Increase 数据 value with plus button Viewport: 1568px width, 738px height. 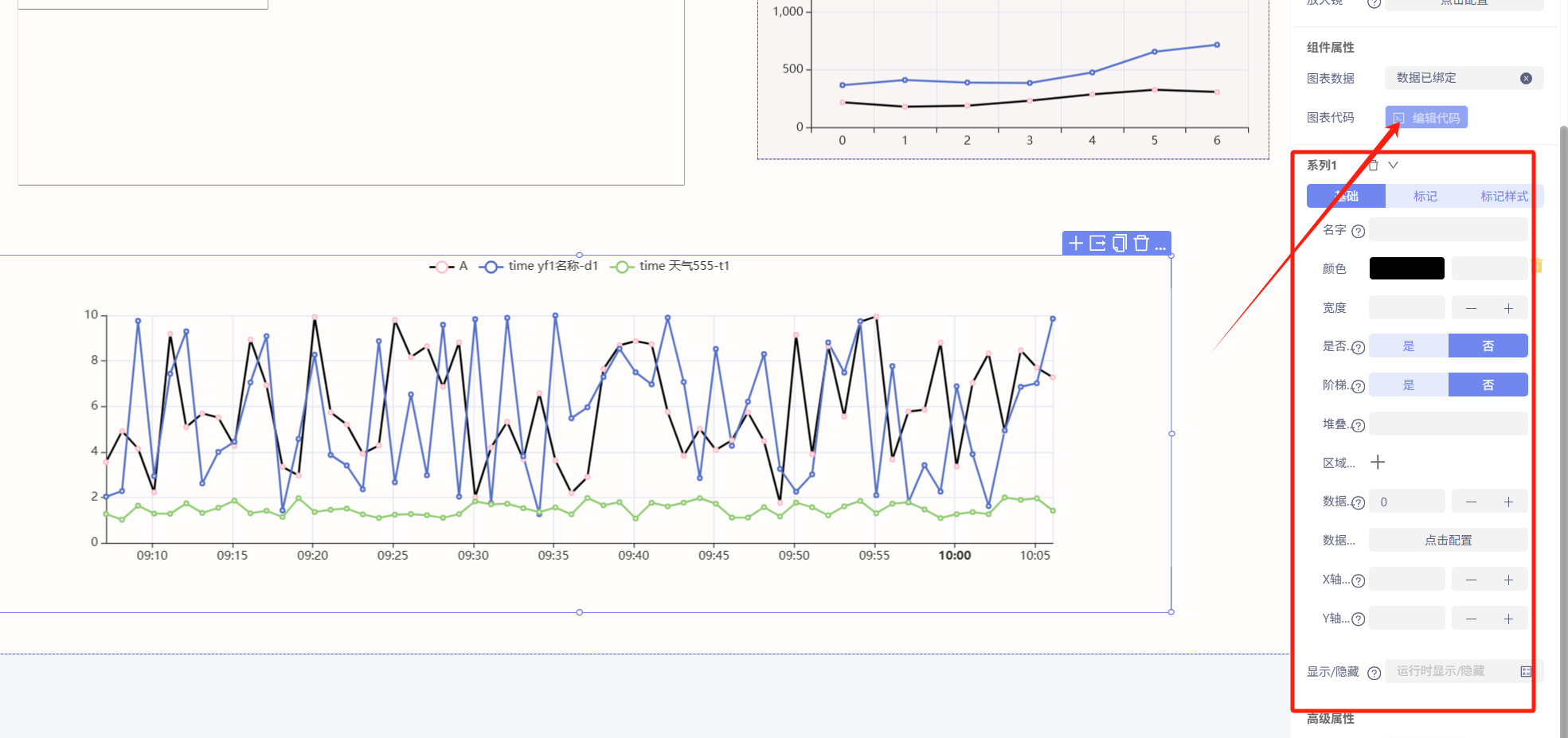pyautogui.click(x=1508, y=502)
